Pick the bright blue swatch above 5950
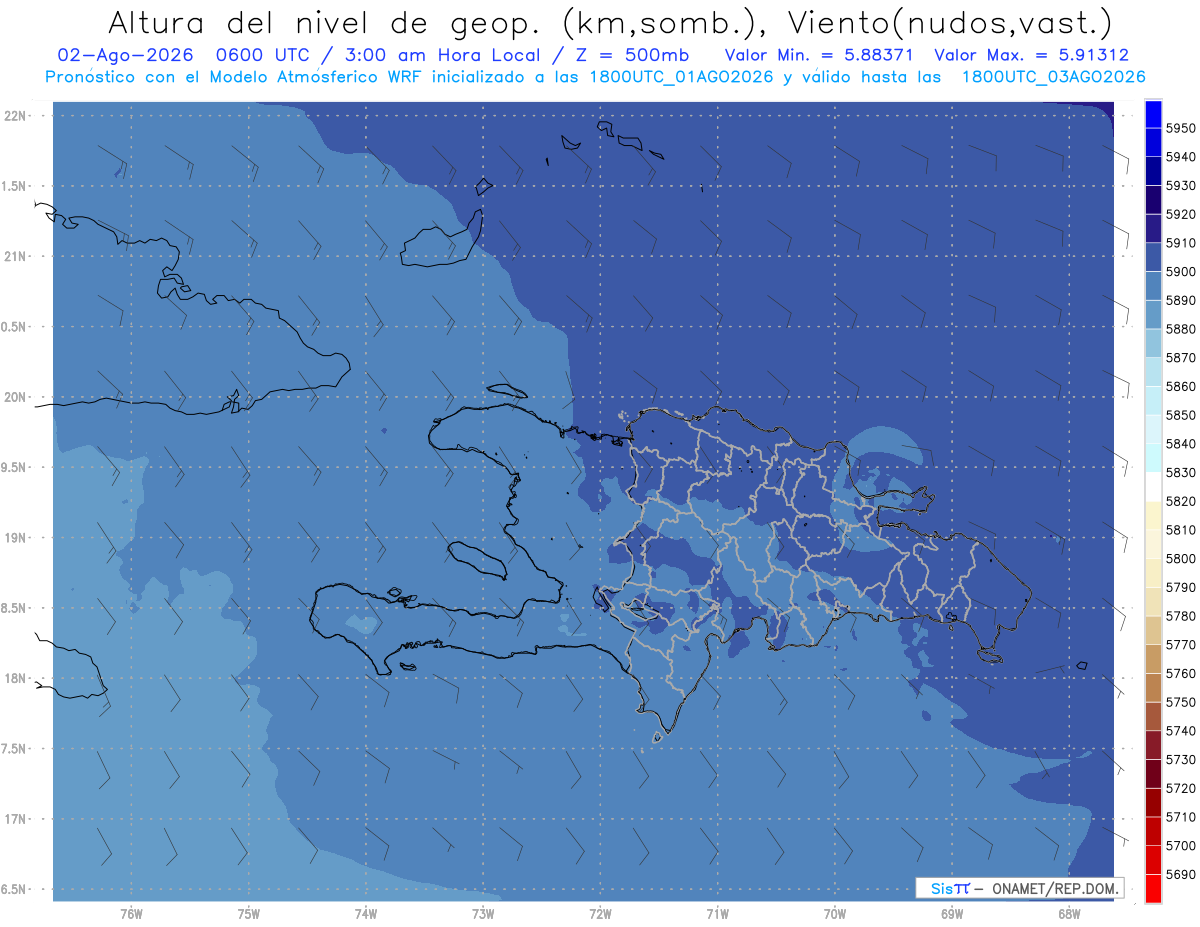Viewport: 1200px width, 927px height. (1153, 114)
